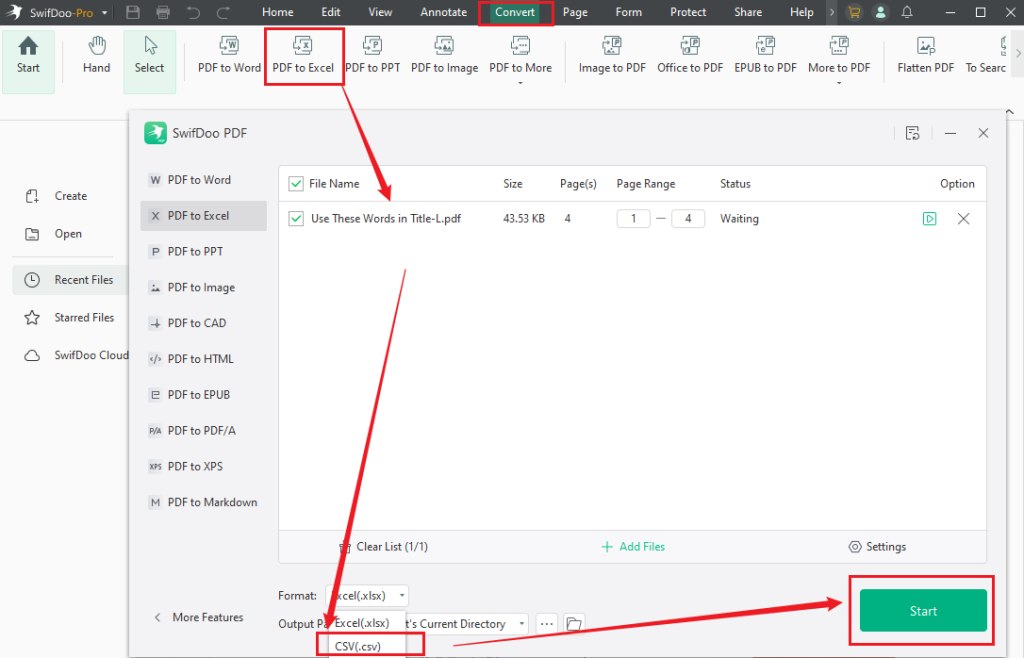Choose PDF to Excel in the ribbon
This screenshot has height=658, width=1024.
tap(303, 55)
